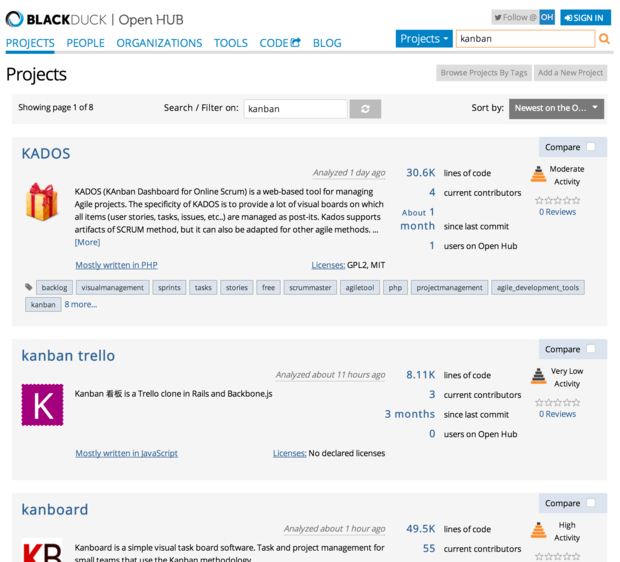The image size is (620, 562).
Task: Open the kanban trello project title link
Action: tap(68, 356)
